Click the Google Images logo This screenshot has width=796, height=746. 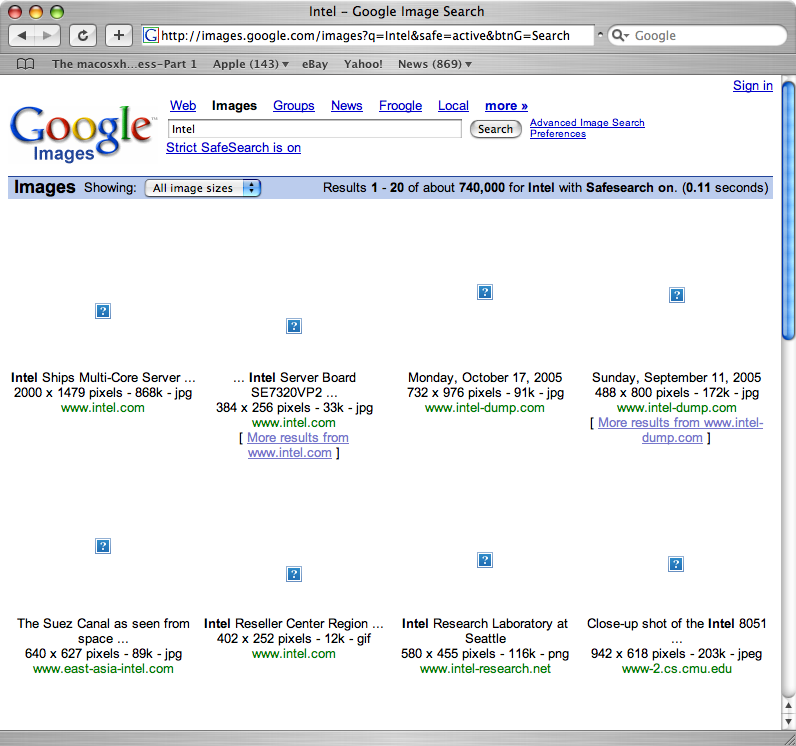click(81, 133)
